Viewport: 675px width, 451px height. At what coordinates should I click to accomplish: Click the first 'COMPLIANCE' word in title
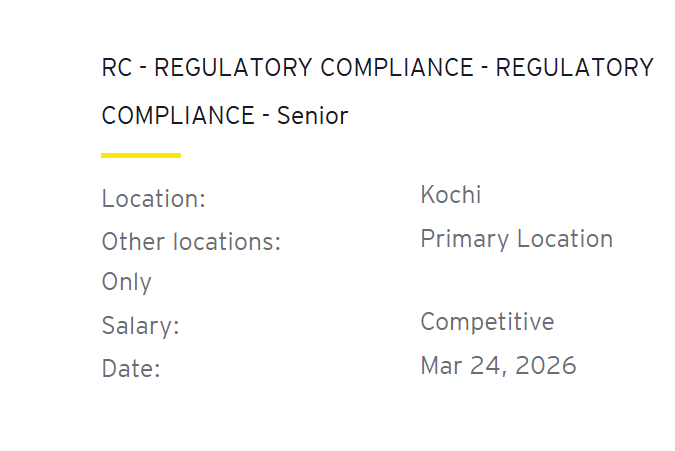click(x=393, y=68)
